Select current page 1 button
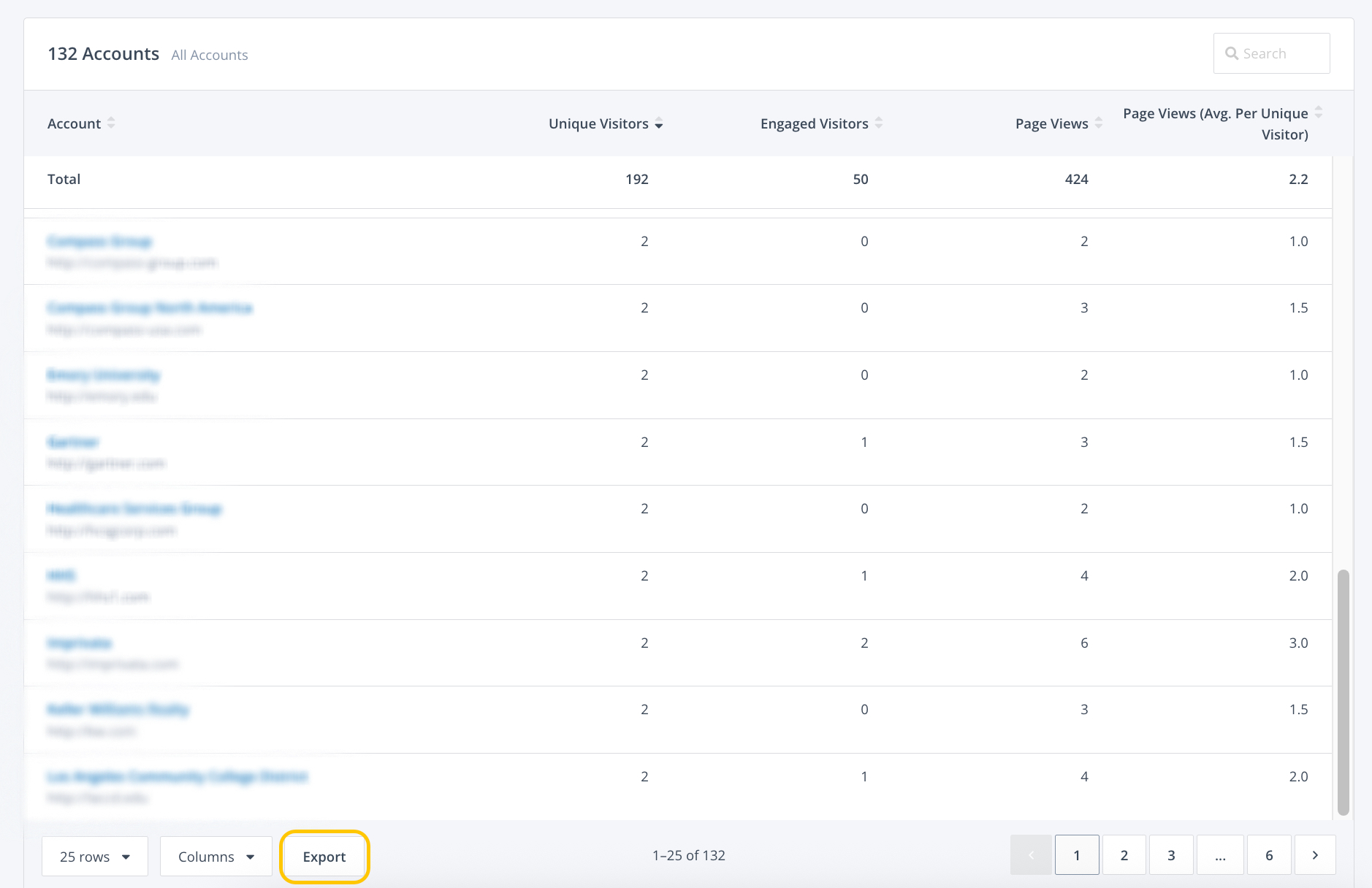The image size is (1372, 888). [1077, 855]
